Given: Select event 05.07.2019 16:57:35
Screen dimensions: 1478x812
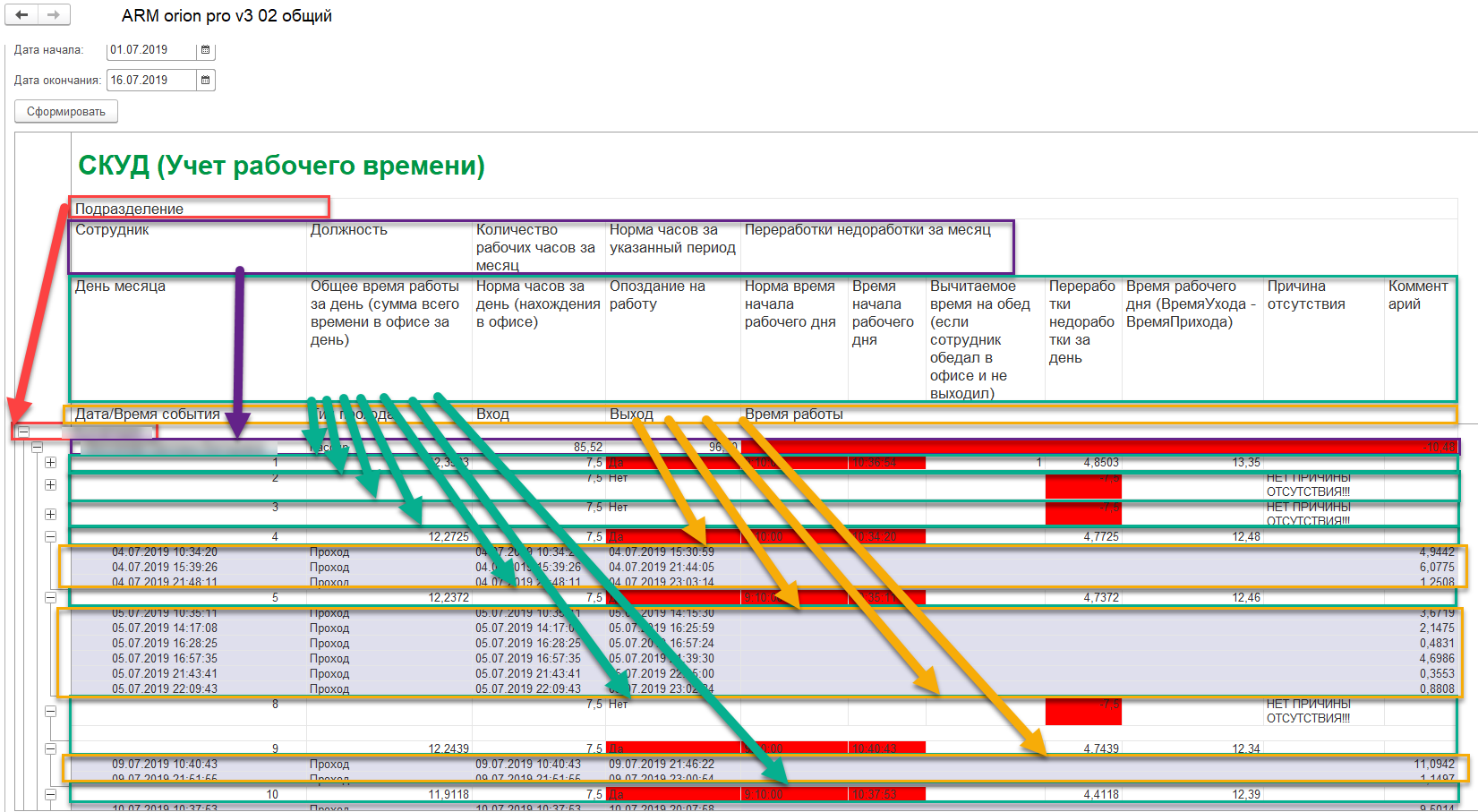Looking at the screenshot, I should point(165,659).
